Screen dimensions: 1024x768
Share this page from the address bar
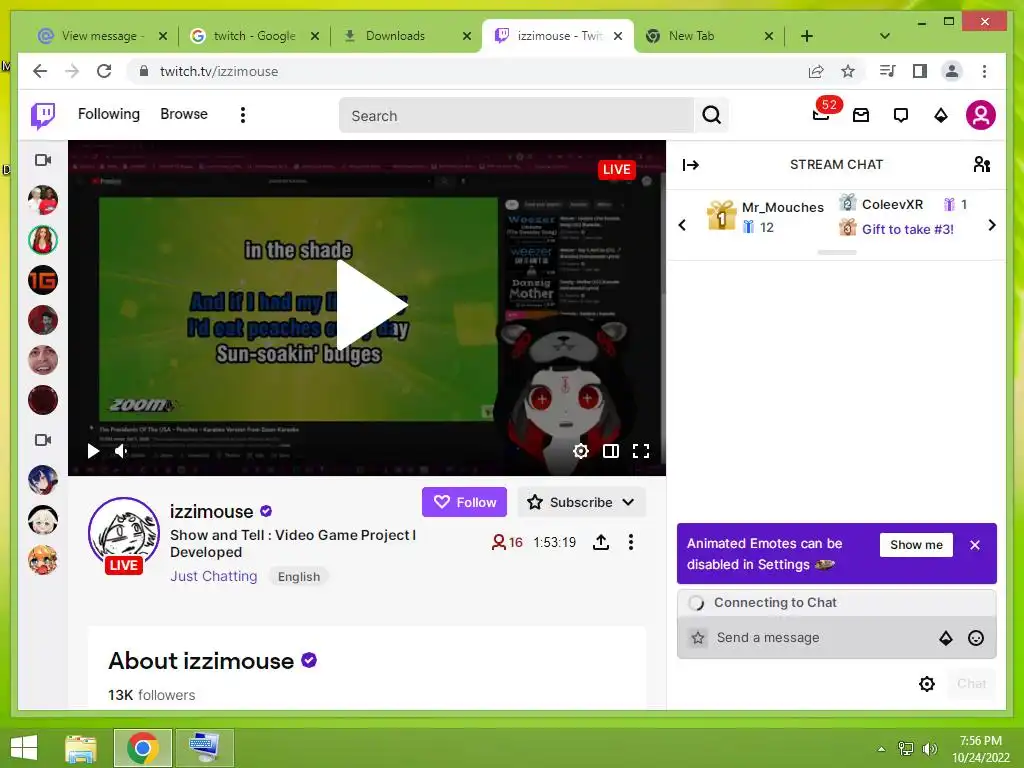tap(816, 71)
